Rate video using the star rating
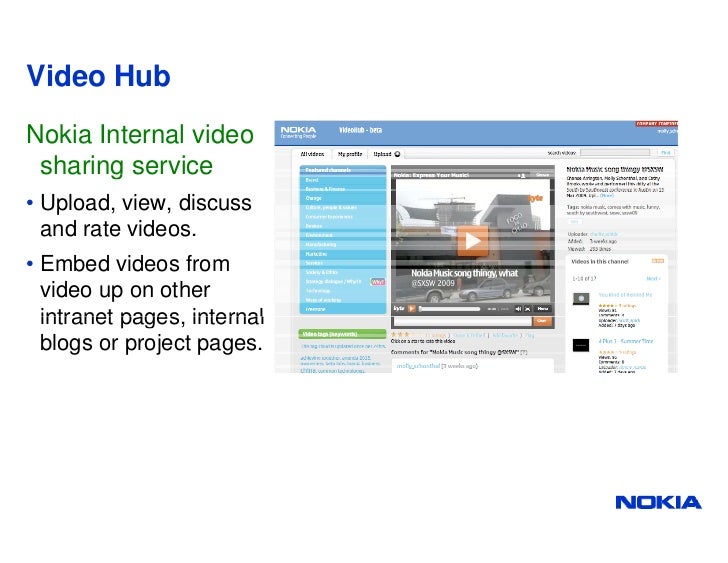Image resolution: width=728 pixels, height=563 pixels. pos(406,335)
